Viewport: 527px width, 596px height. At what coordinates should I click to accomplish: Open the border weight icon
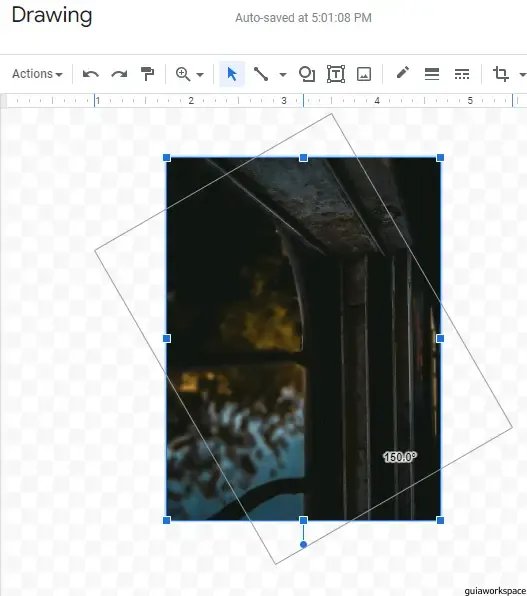[x=432, y=74]
